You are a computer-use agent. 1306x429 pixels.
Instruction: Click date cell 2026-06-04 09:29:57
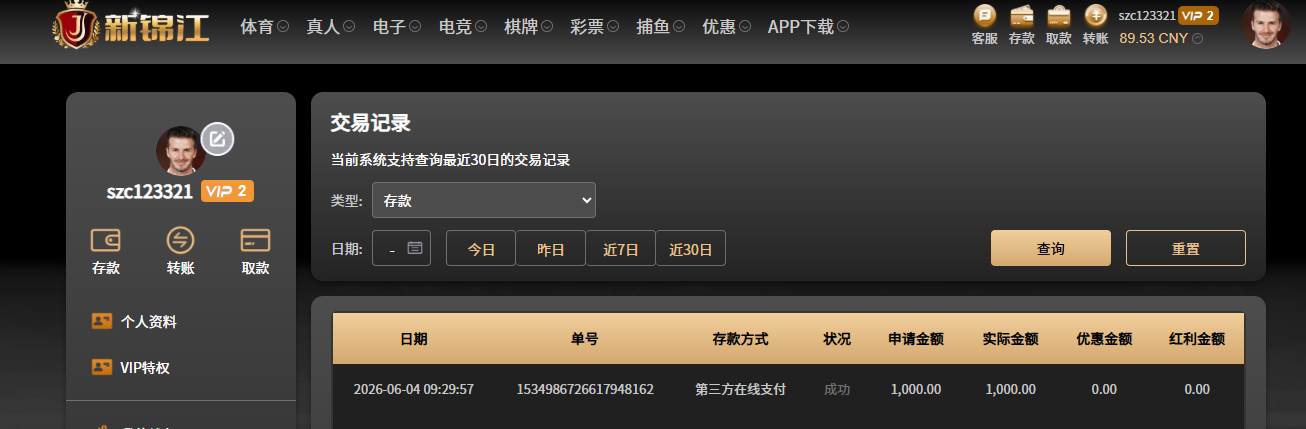[x=413, y=389]
